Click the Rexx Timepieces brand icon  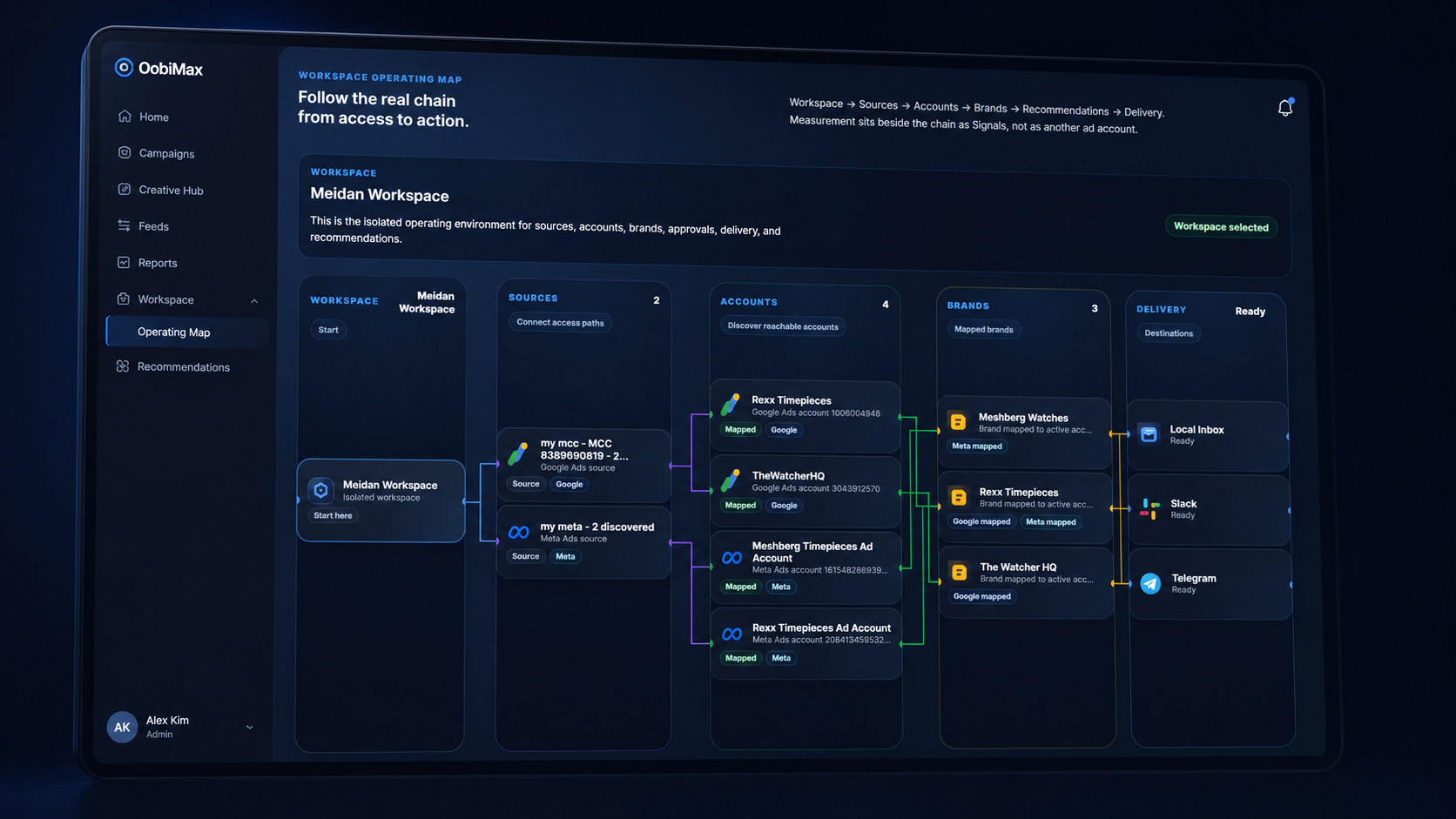(959, 497)
